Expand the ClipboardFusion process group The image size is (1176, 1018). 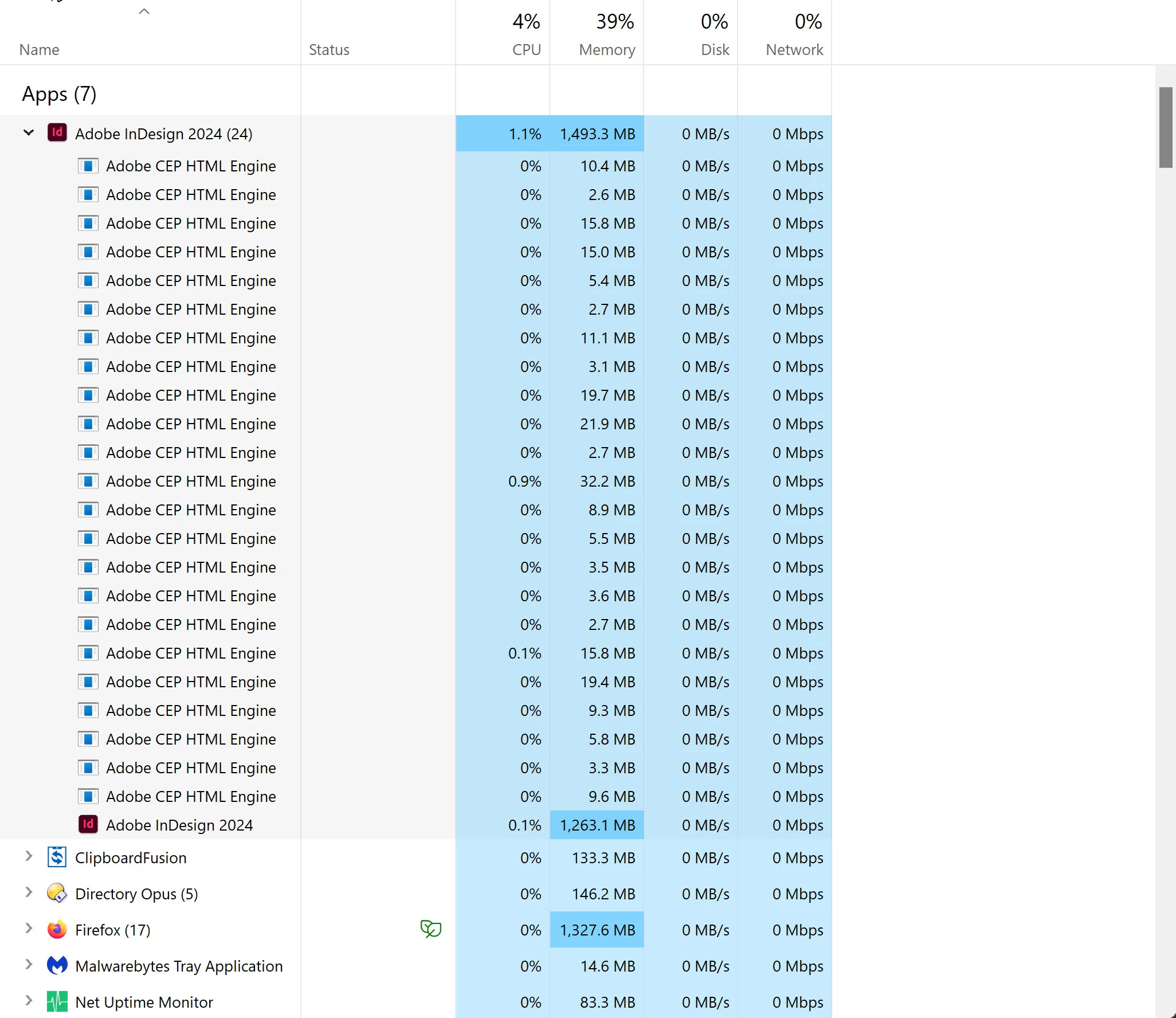click(x=29, y=856)
